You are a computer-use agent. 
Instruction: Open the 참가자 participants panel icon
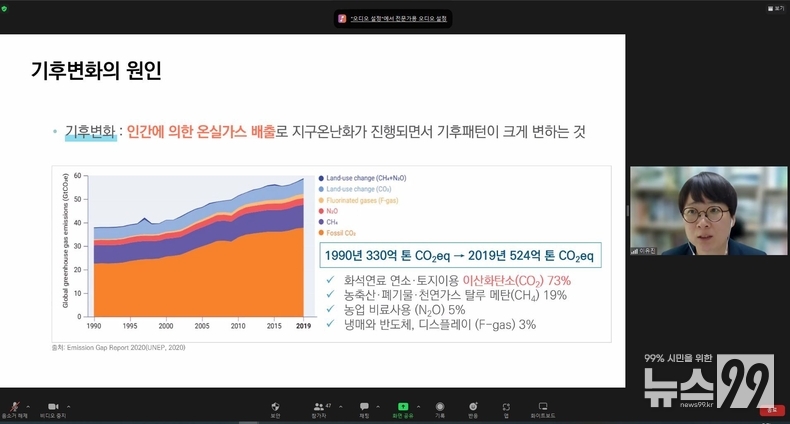pyautogui.click(x=318, y=406)
